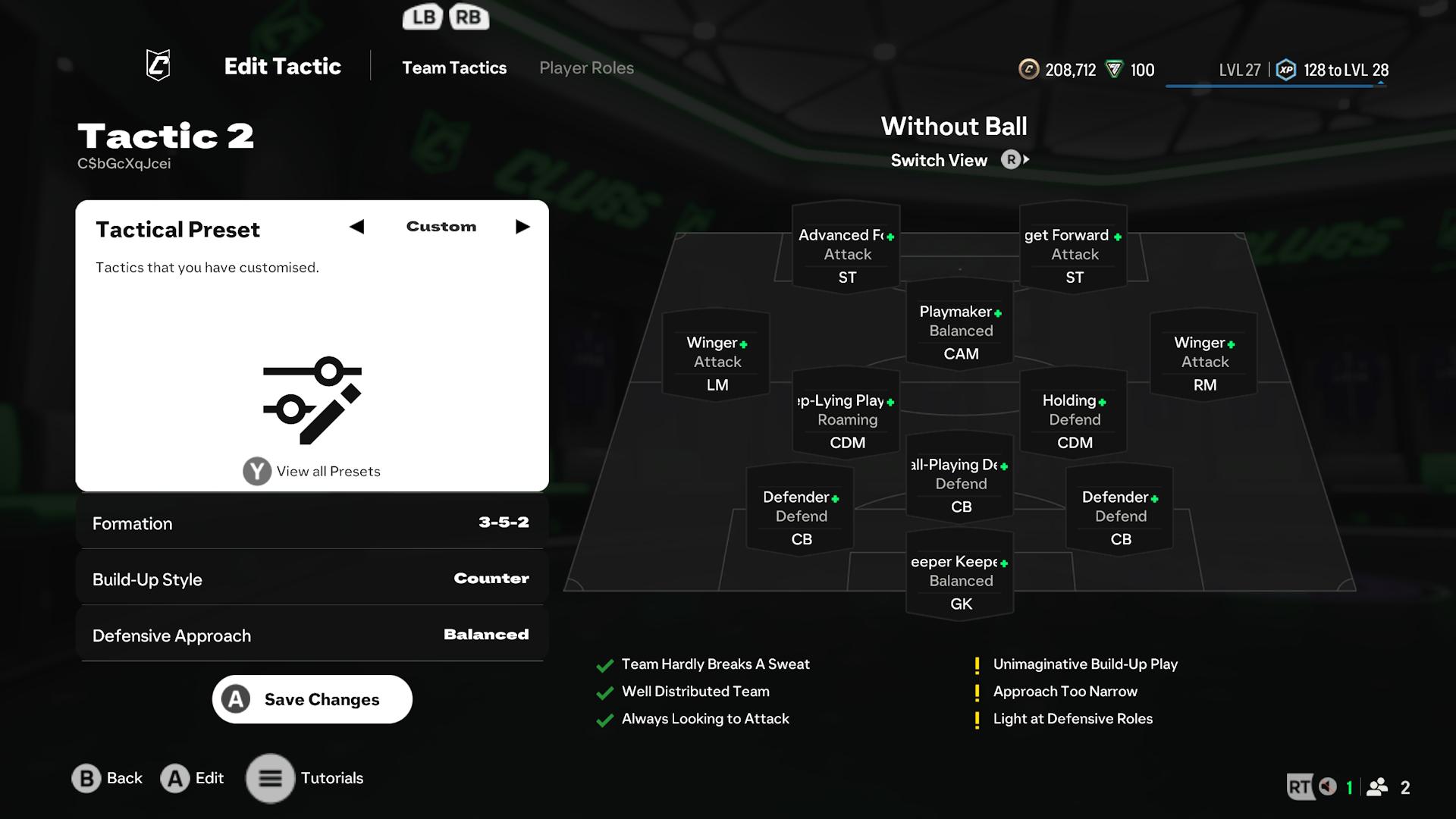Screen dimensions: 1456x819
Task: Click View all Presets button
Action: 312,470
